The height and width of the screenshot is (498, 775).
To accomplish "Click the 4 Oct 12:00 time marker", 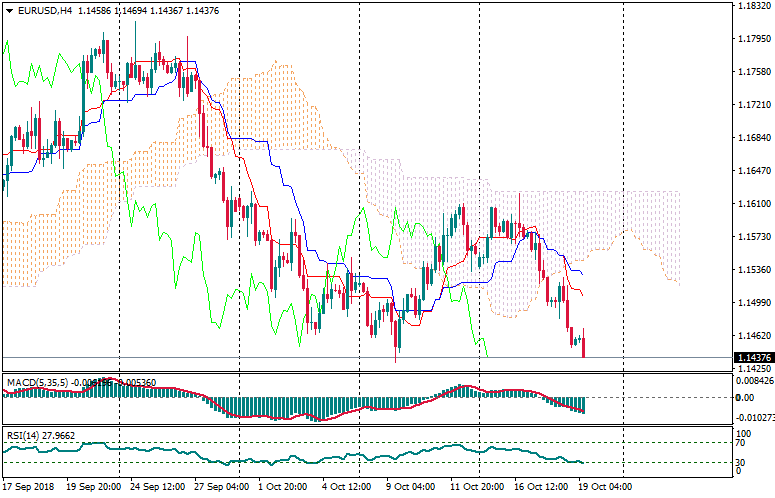I will point(348,487).
